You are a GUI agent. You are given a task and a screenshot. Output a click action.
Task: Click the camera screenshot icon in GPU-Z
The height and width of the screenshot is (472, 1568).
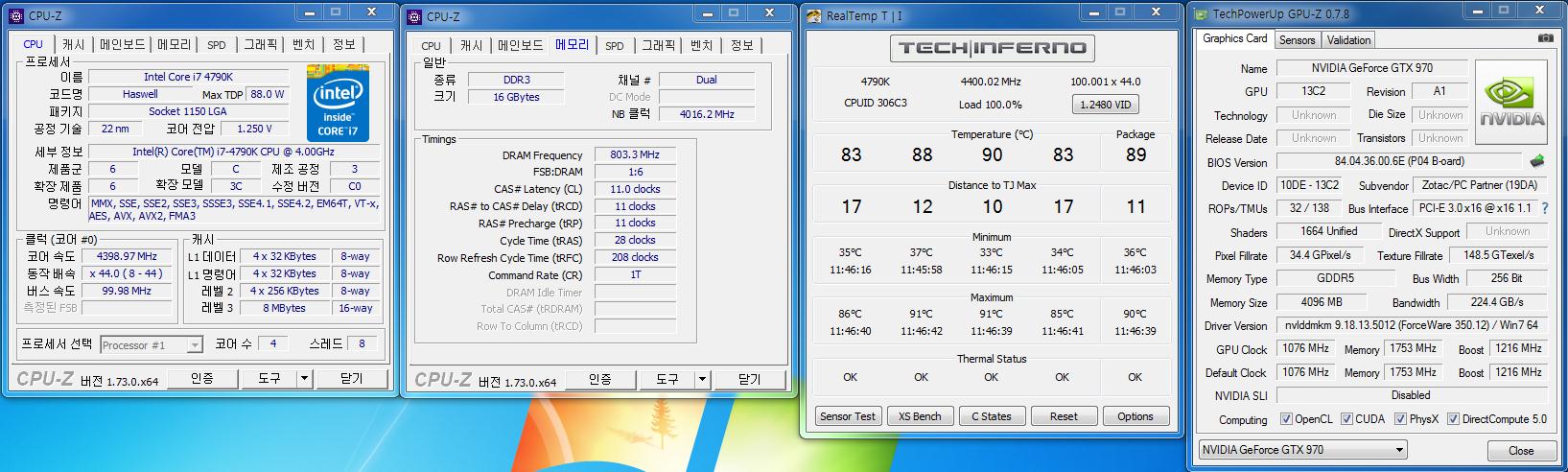coord(1546,38)
